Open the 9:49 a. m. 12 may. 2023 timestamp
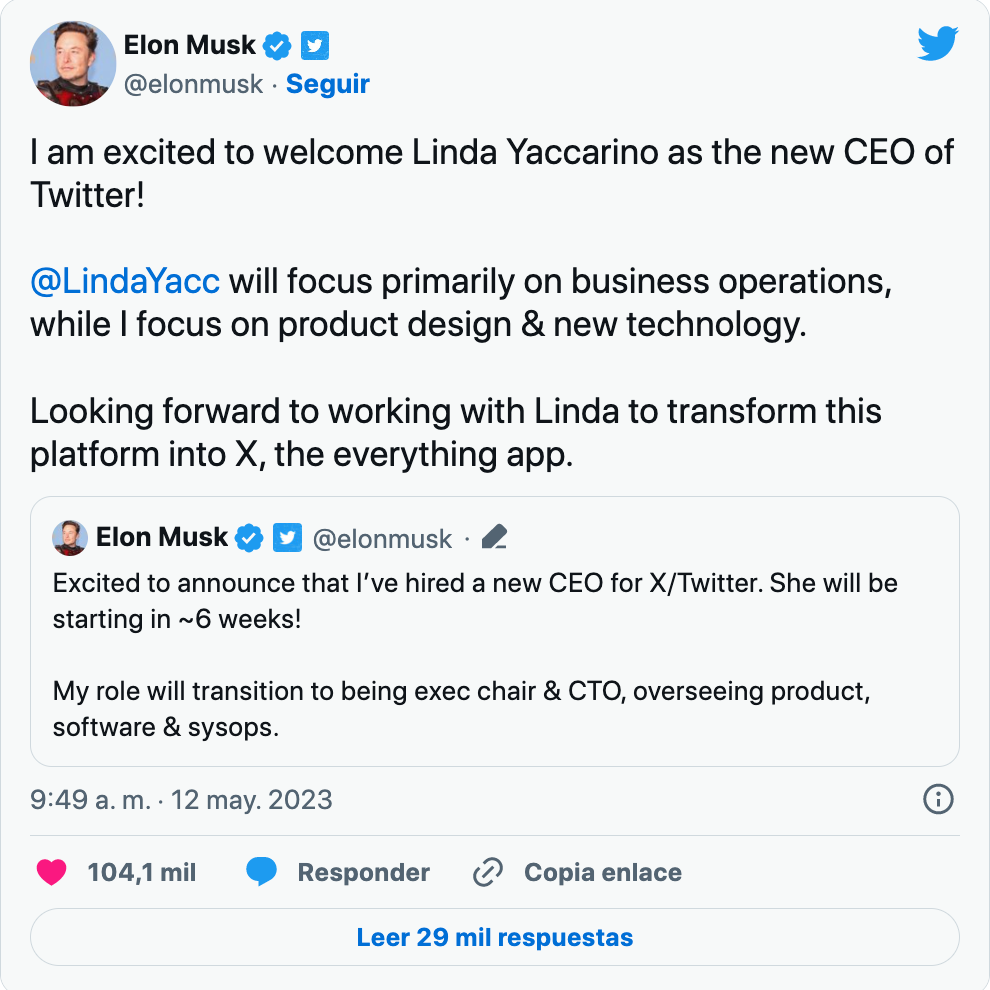This screenshot has width=990, height=990. click(x=181, y=800)
